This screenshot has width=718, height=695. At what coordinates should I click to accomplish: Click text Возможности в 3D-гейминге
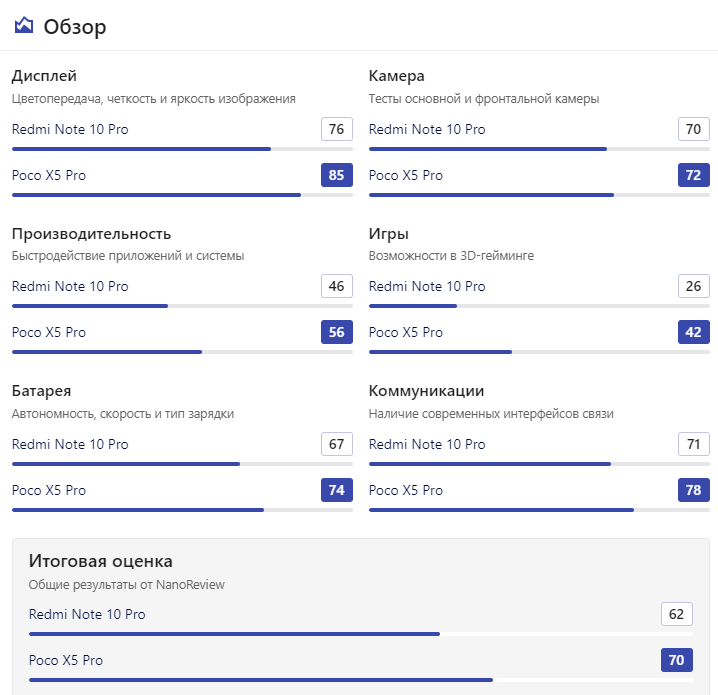[x=451, y=255]
